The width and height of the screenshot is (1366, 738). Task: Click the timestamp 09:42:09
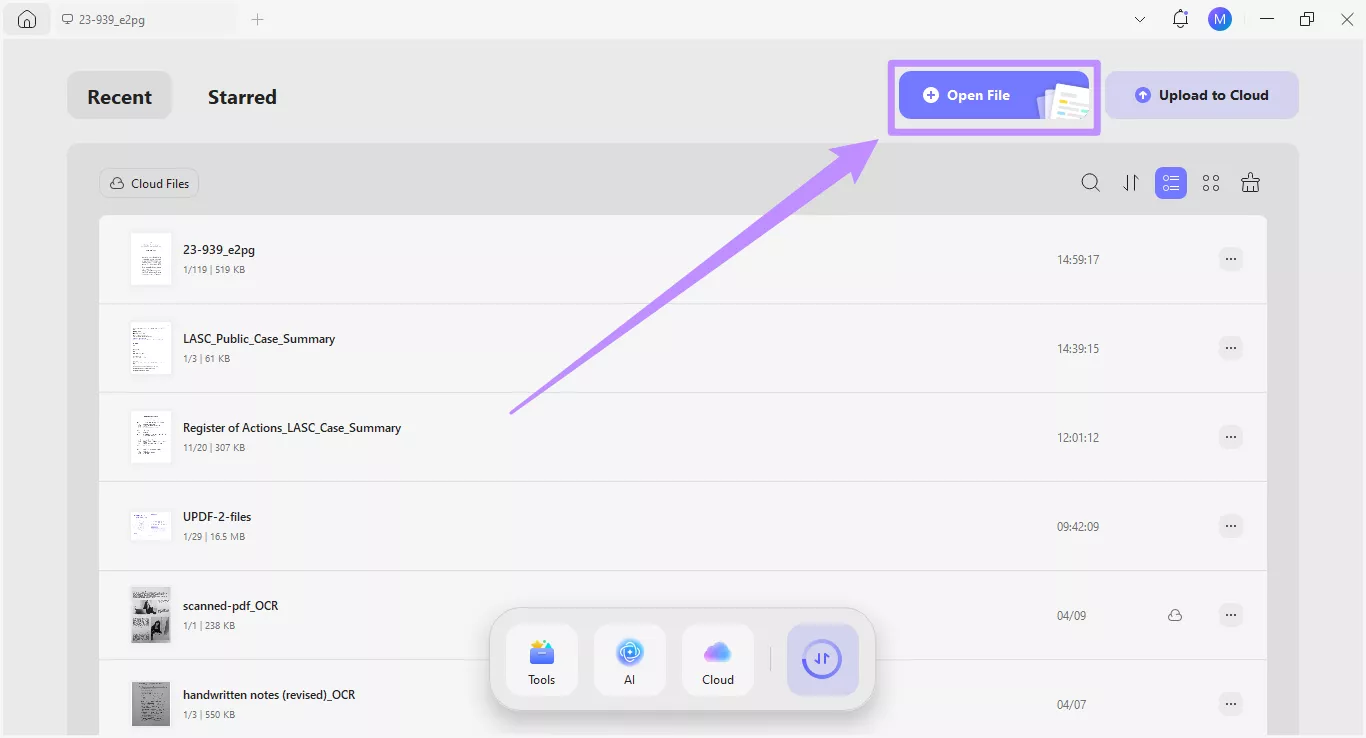pos(1078,527)
